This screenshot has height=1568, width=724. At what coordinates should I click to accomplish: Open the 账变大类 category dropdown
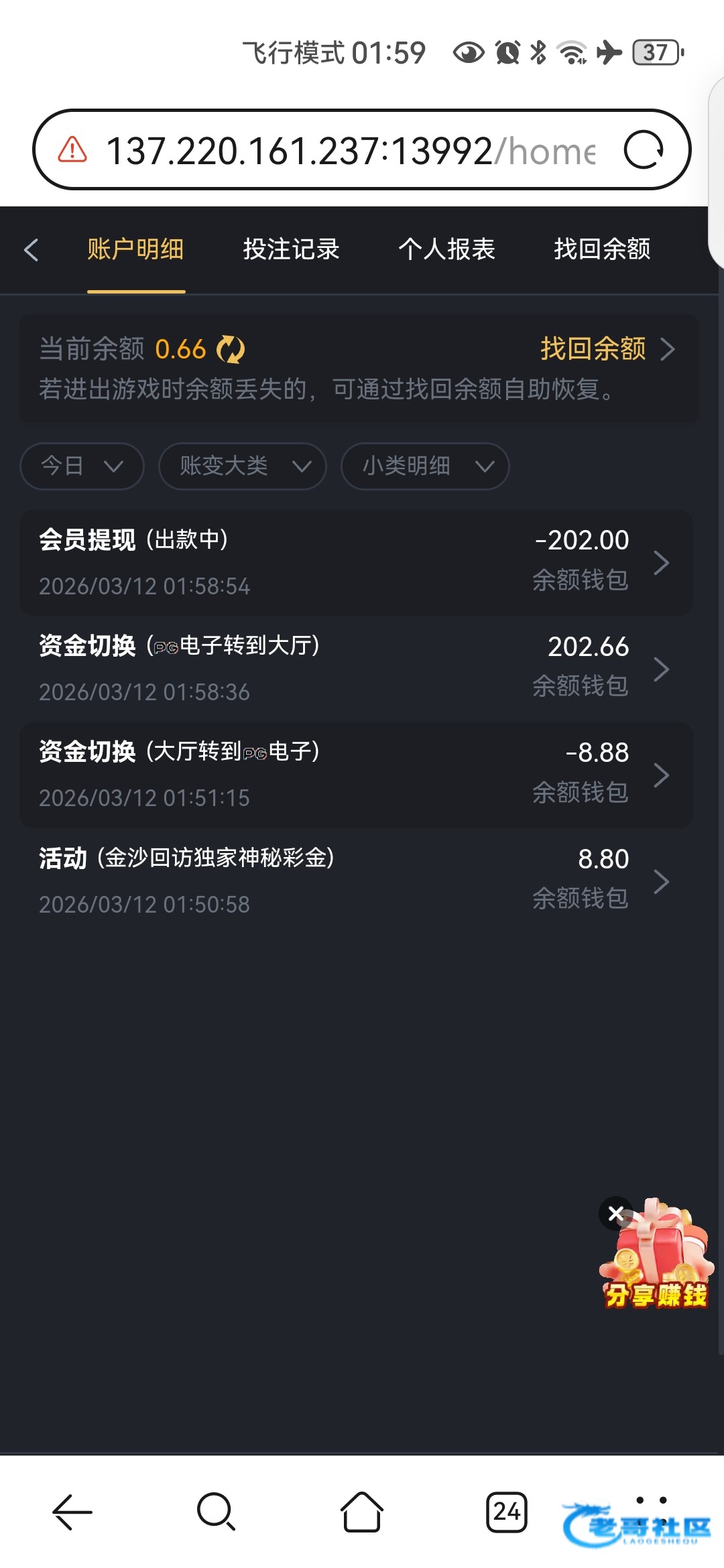pyautogui.click(x=242, y=466)
